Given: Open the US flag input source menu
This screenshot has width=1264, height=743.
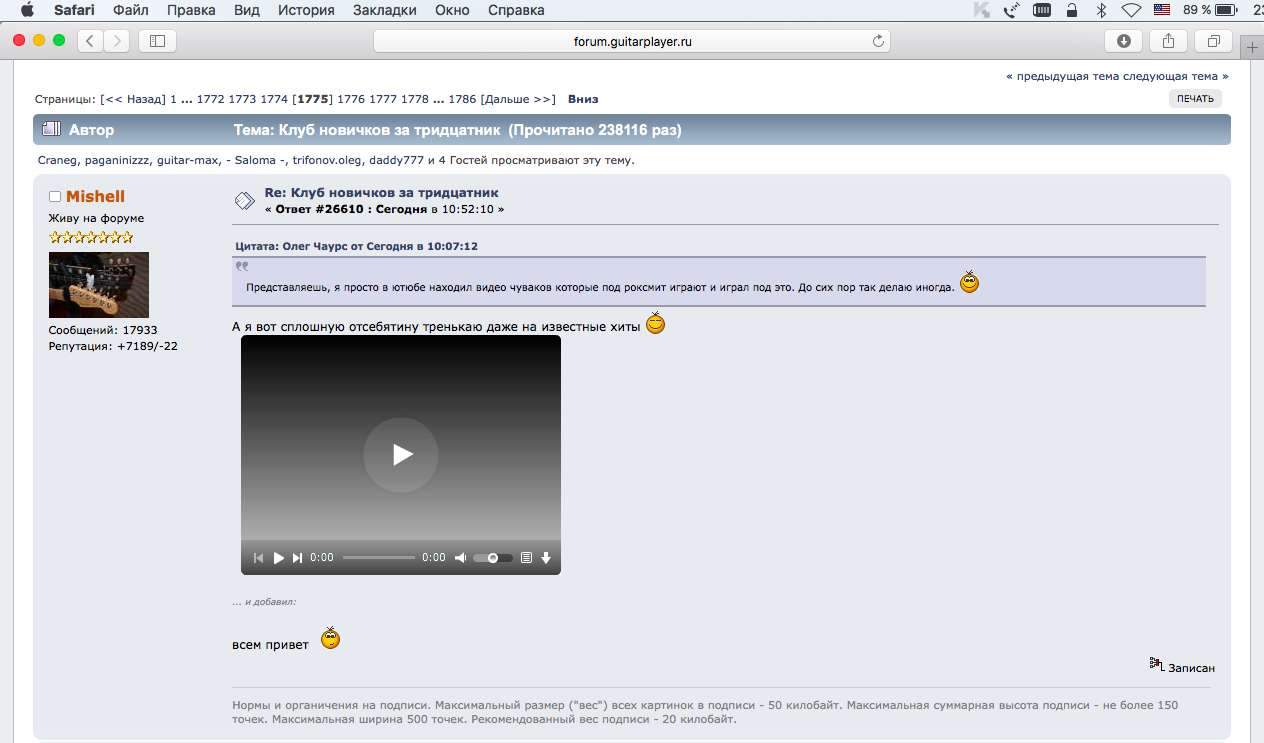Looking at the screenshot, I should 1162,10.
